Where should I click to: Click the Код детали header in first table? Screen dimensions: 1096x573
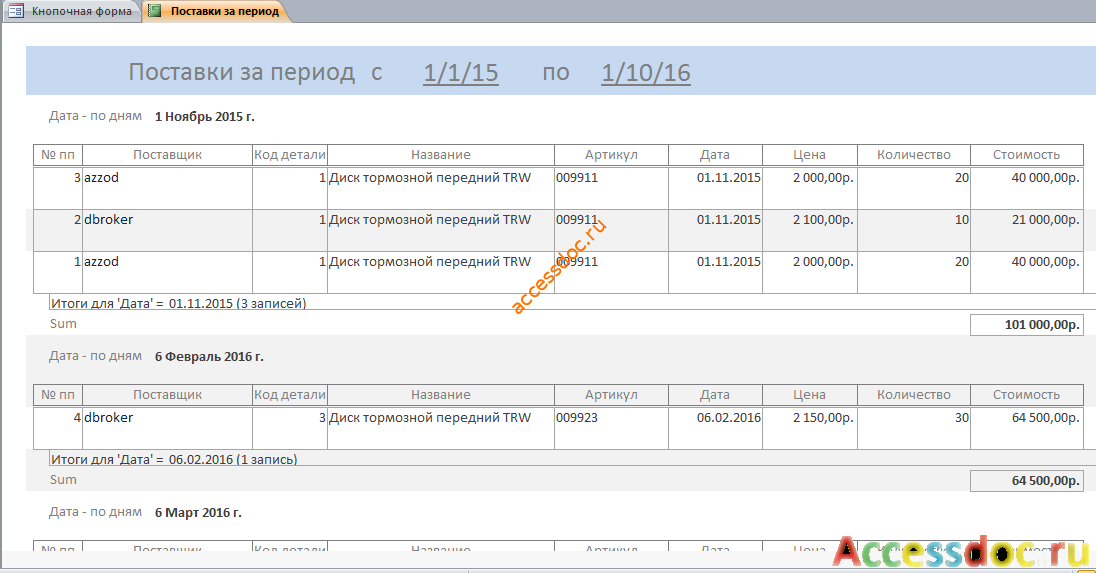click(x=289, y=155)
